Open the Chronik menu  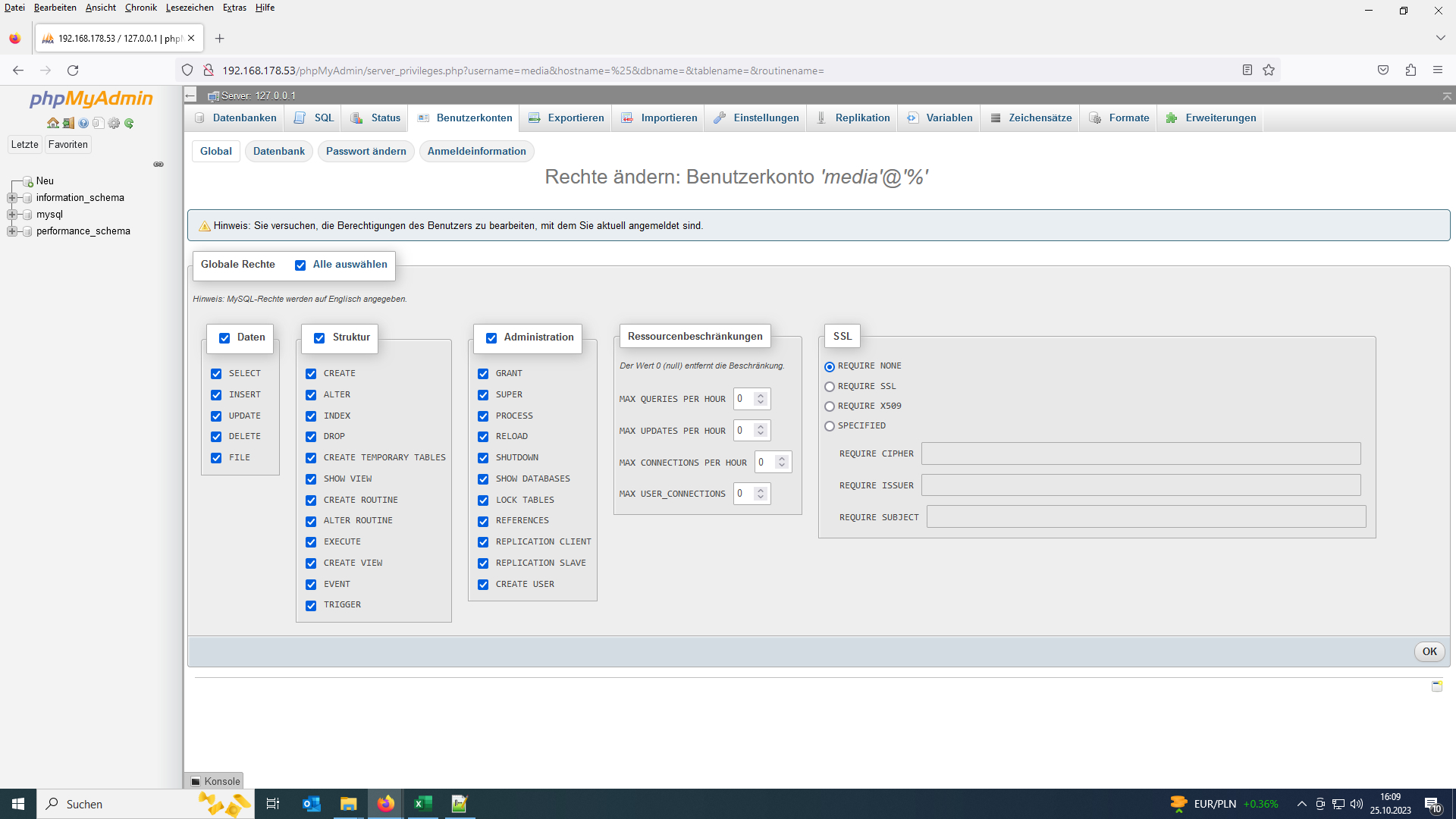point(141,8)
